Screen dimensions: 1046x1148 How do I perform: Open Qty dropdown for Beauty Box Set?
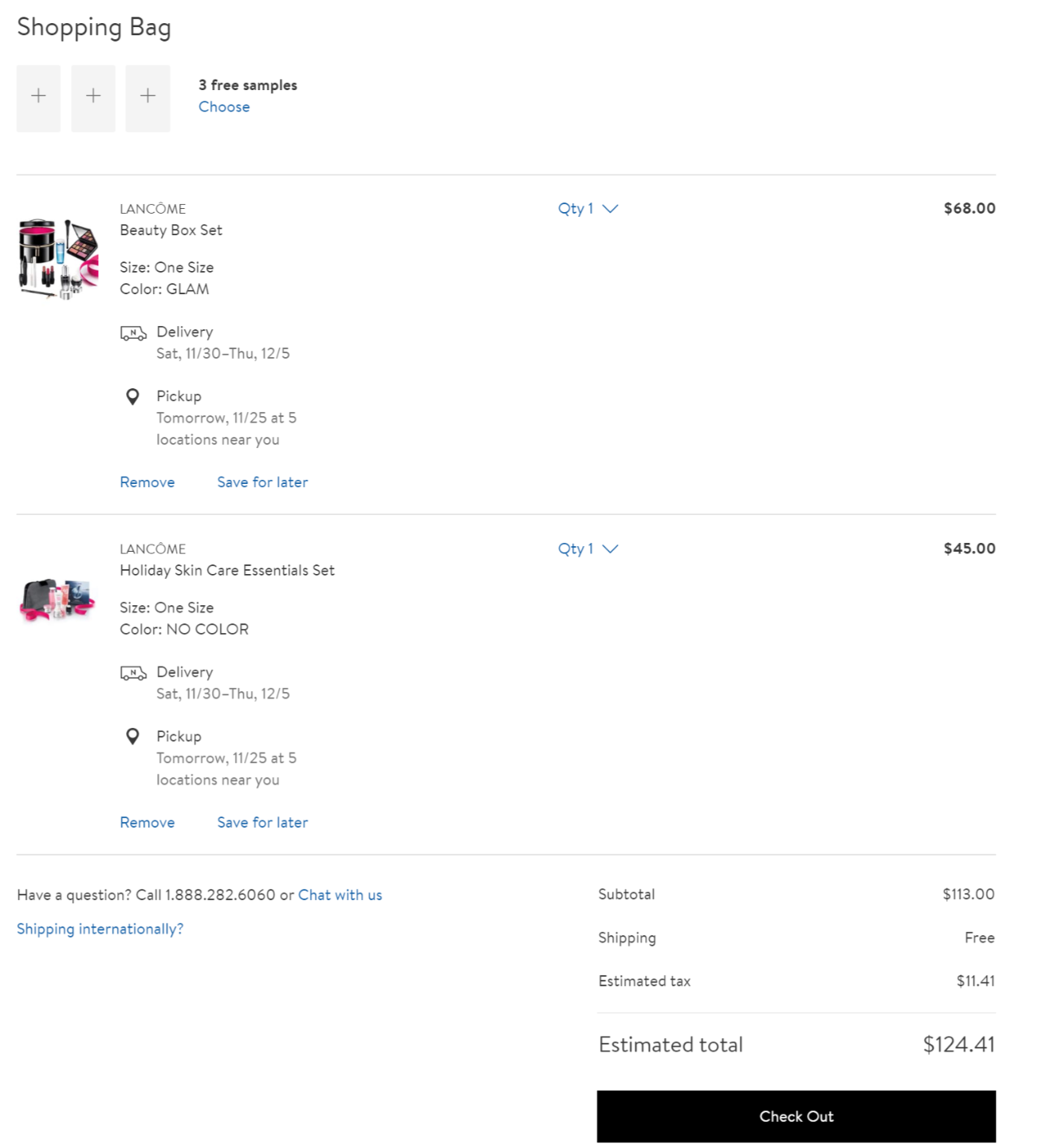(x=588, y=209)
